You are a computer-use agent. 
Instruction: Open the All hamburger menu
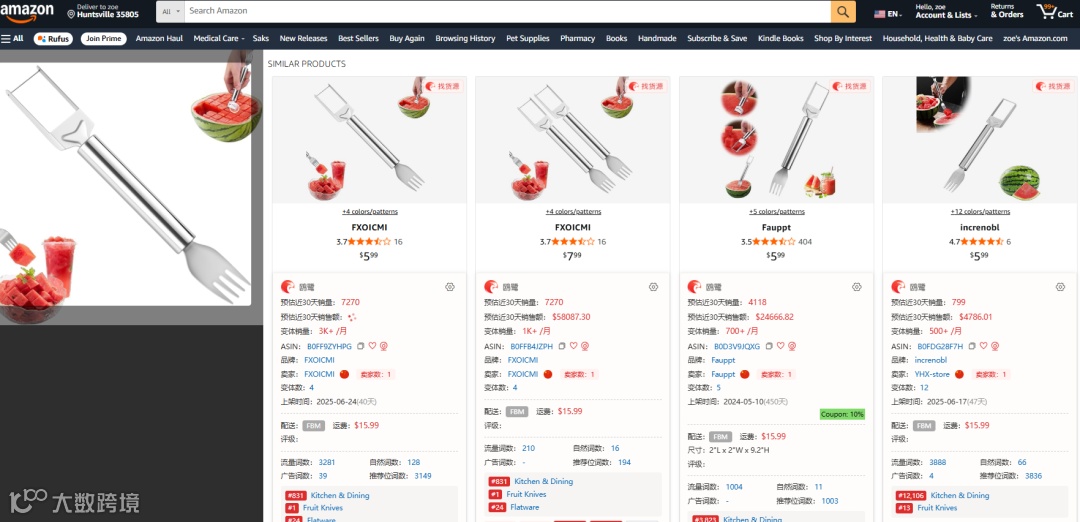click(12, 39)
